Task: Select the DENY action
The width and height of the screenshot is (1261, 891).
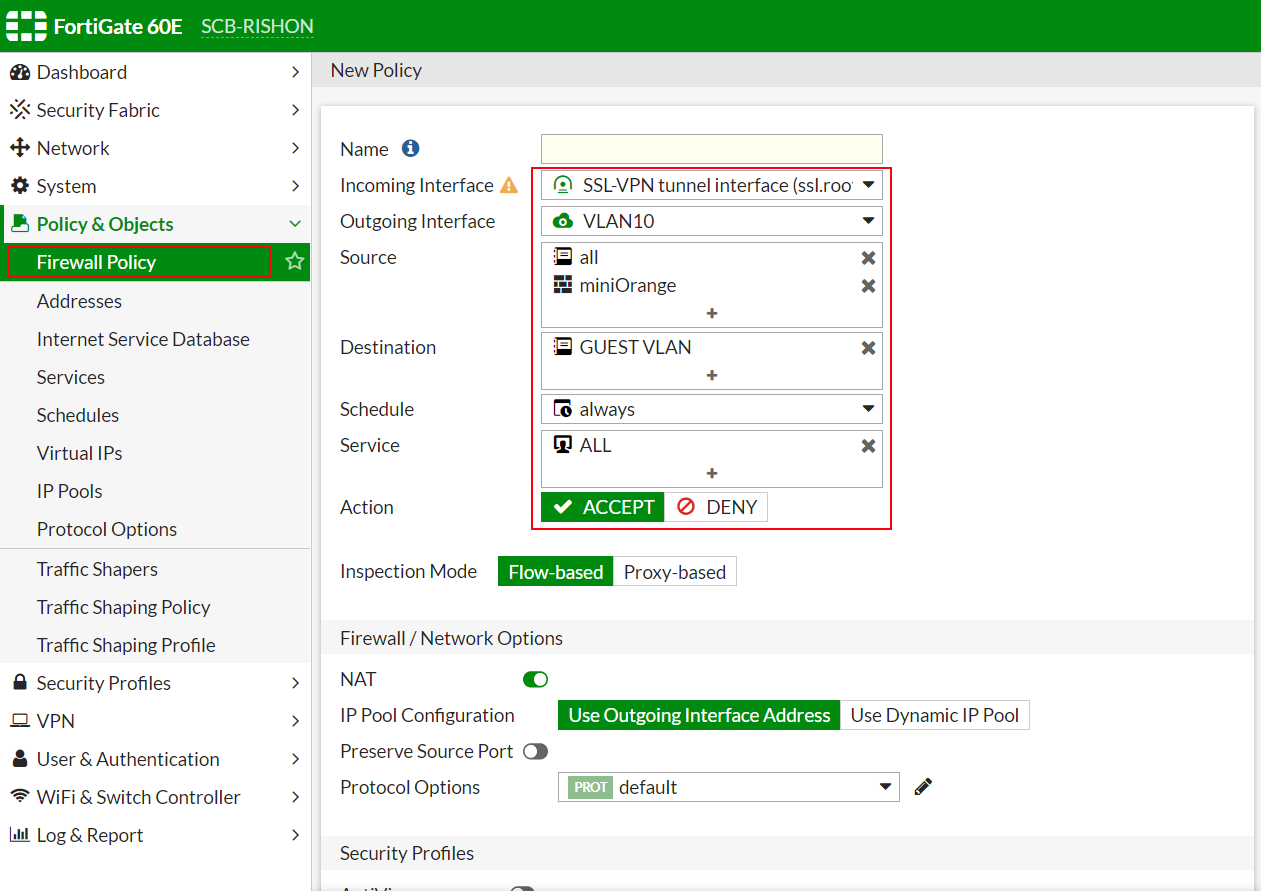Action: 716,507
